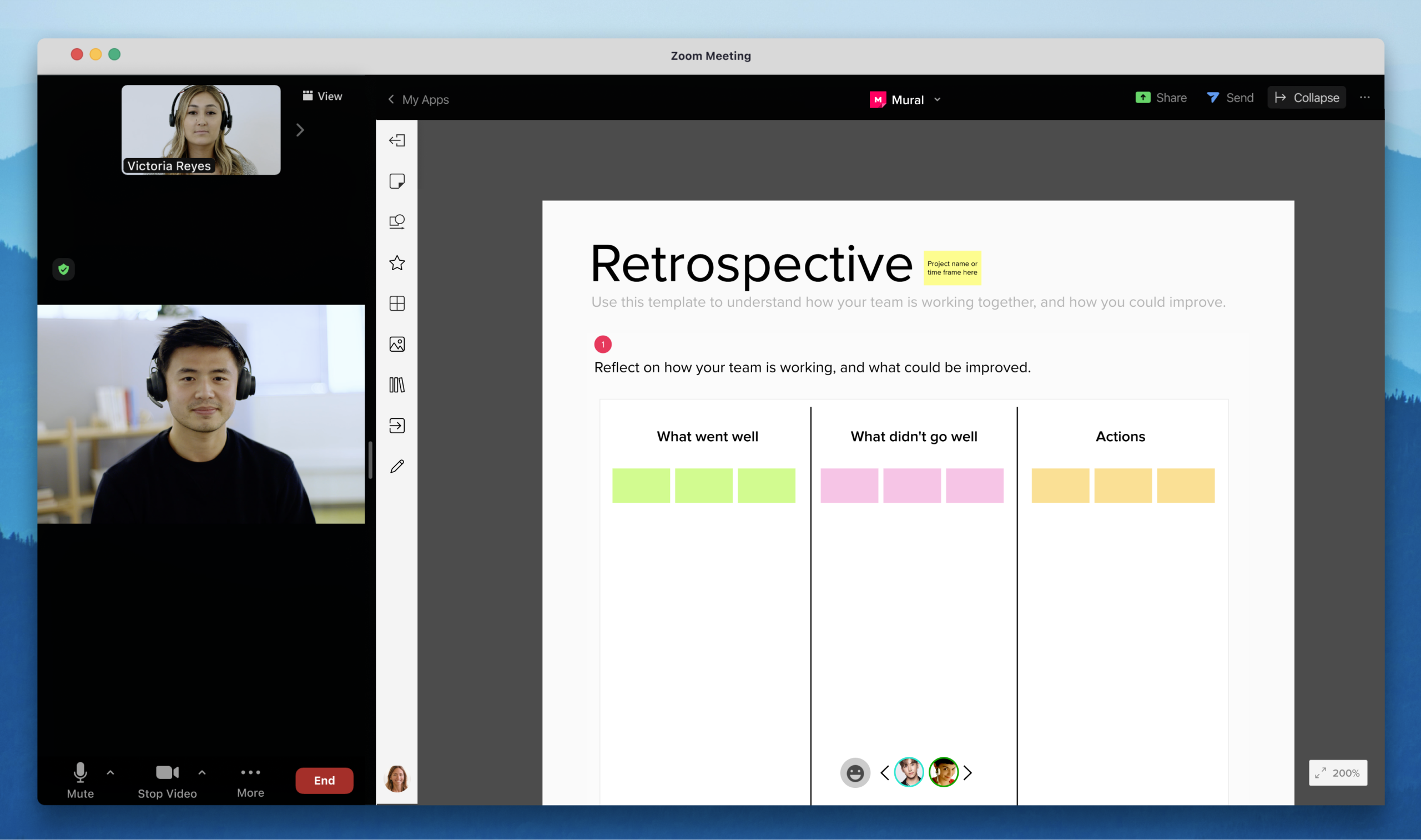Click the encryption shield icon

[x=63, y=270]
